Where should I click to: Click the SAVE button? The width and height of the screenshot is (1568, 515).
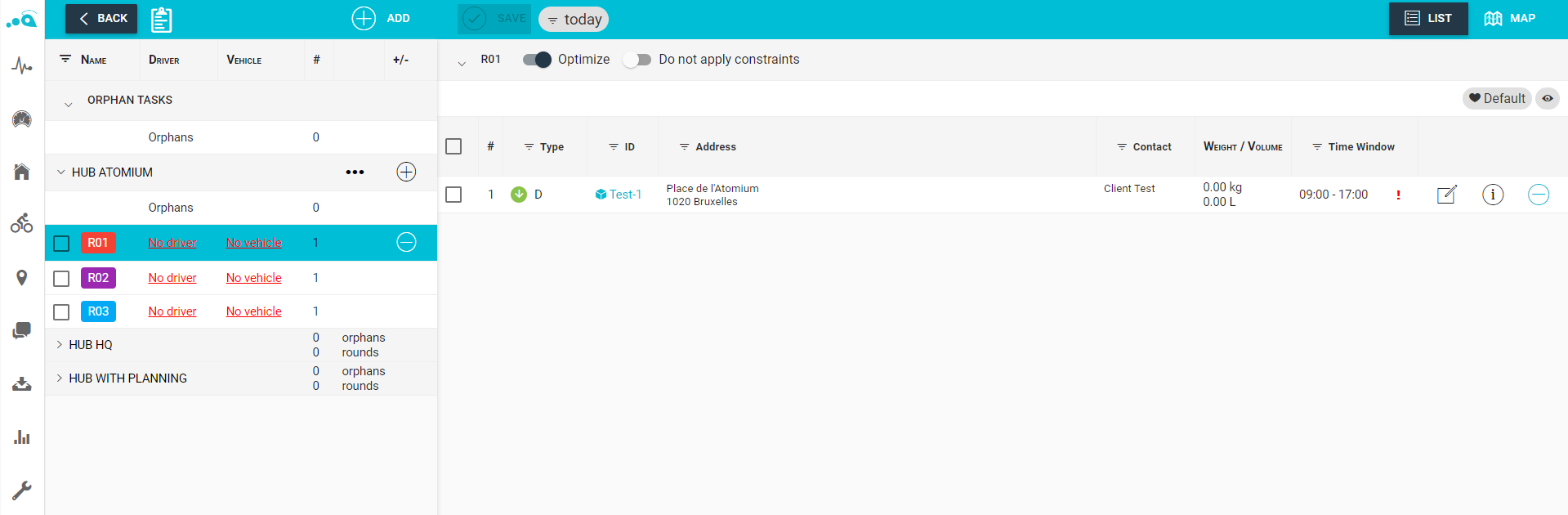pos(494,18)
